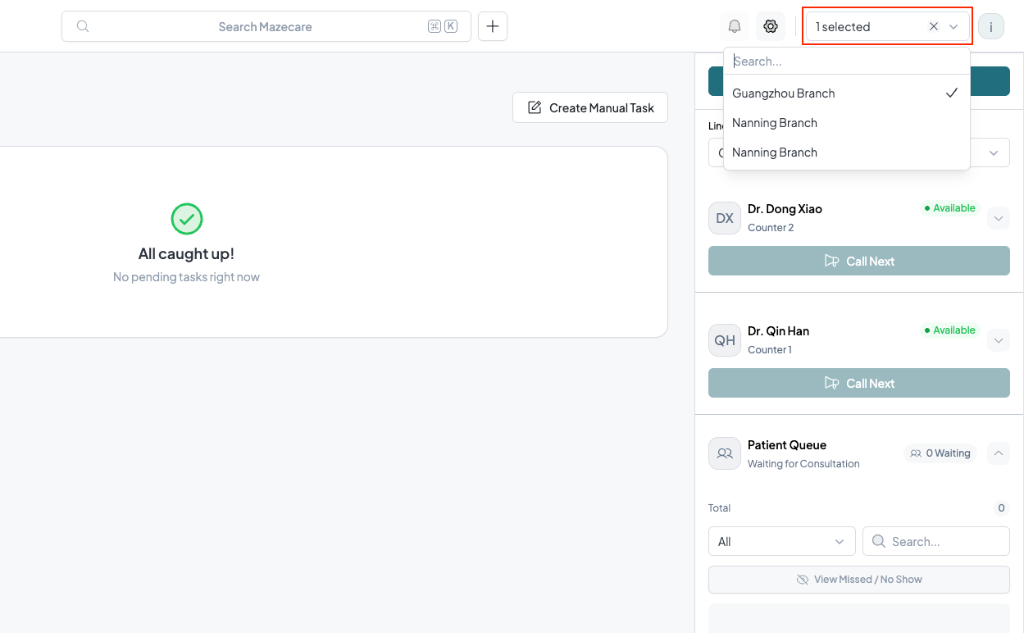Click the crossed-eye icon on View Missed

click(803, 579)
